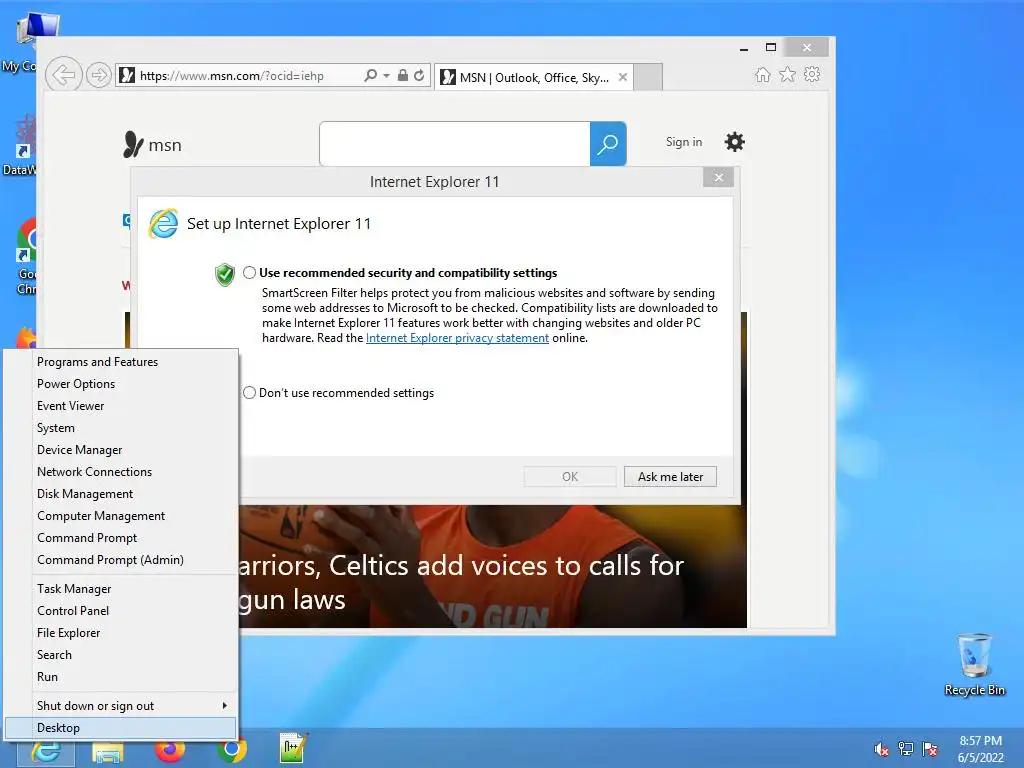Open the IE Home icon
Viewport: 1024px width, 768px height.
[x=763, y=74]
